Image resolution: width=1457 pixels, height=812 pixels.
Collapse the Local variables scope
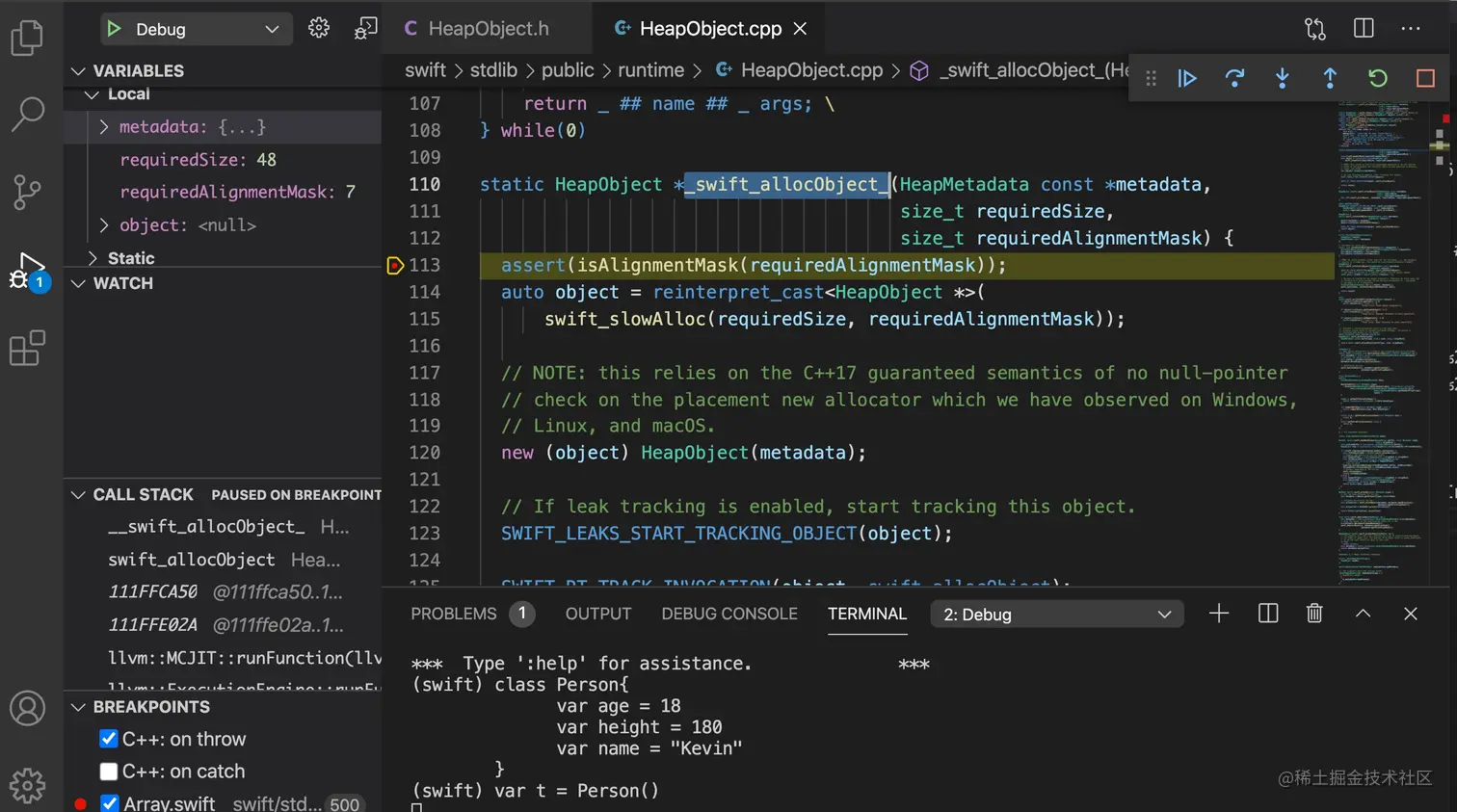[92, 94]
